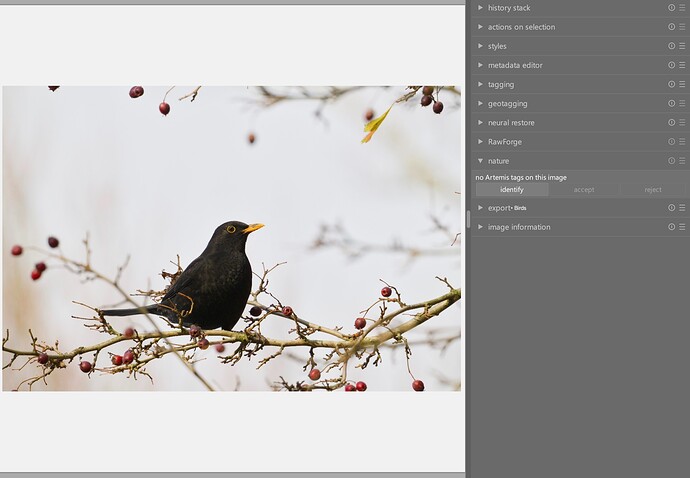
Task: Open presets menu for geotagging module
Action: click(x=682, y=103)
